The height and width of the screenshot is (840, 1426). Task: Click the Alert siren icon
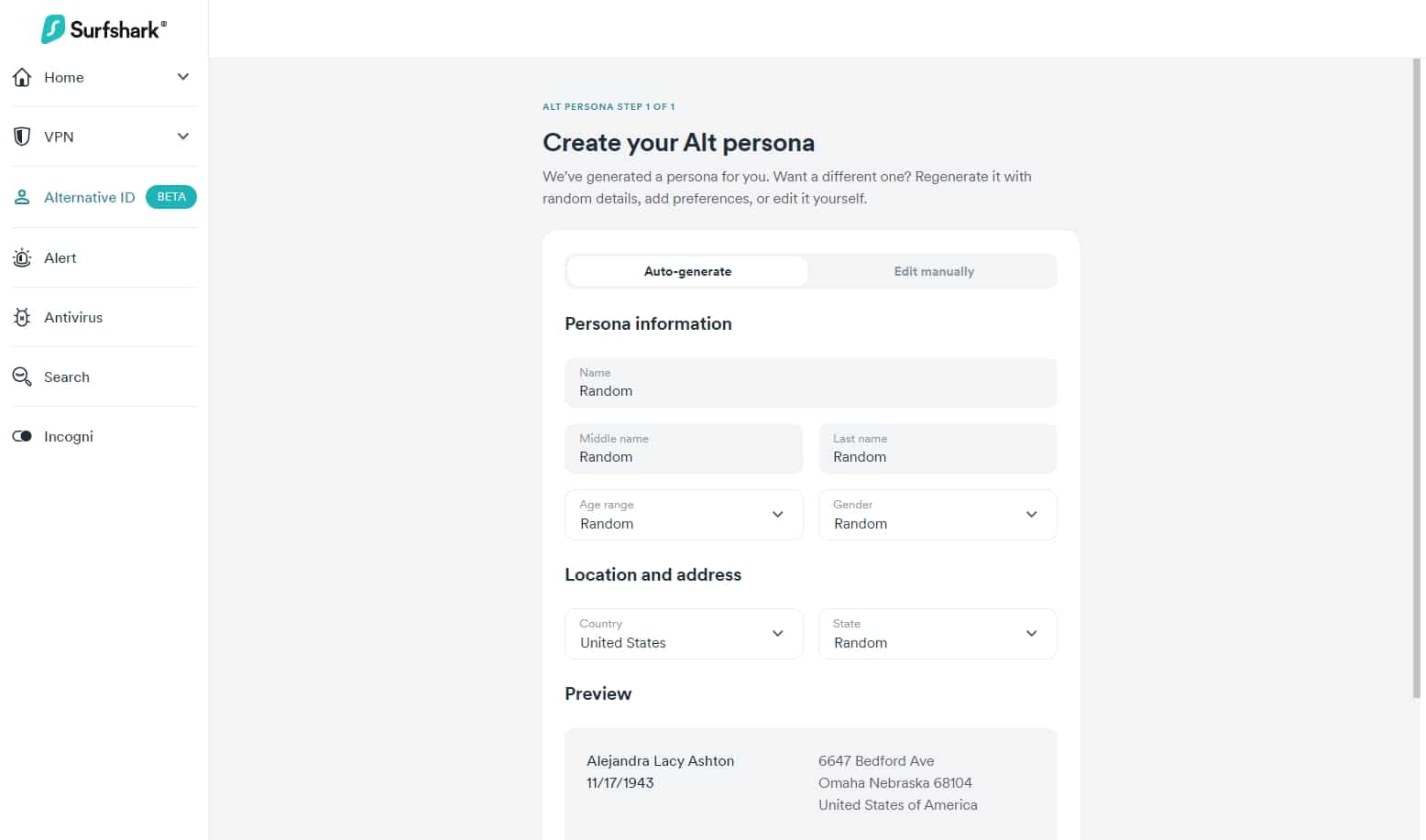tap(22, 258)
